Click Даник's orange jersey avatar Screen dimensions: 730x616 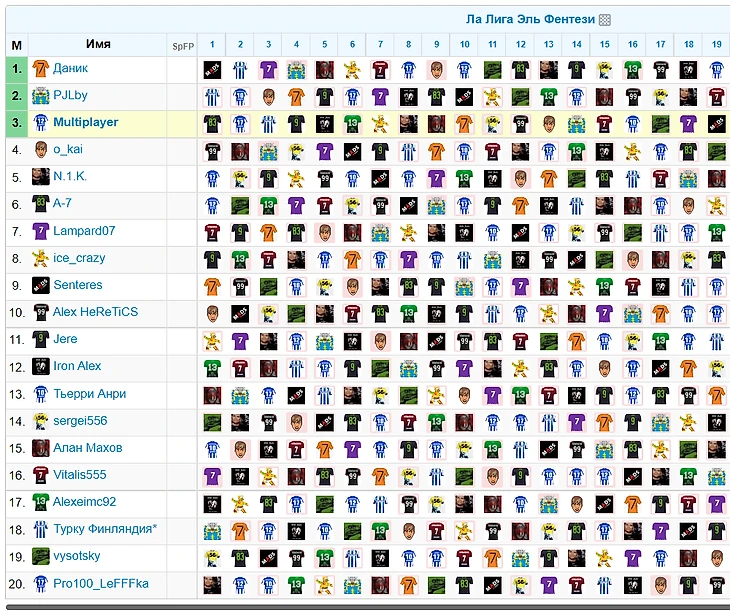41,68
